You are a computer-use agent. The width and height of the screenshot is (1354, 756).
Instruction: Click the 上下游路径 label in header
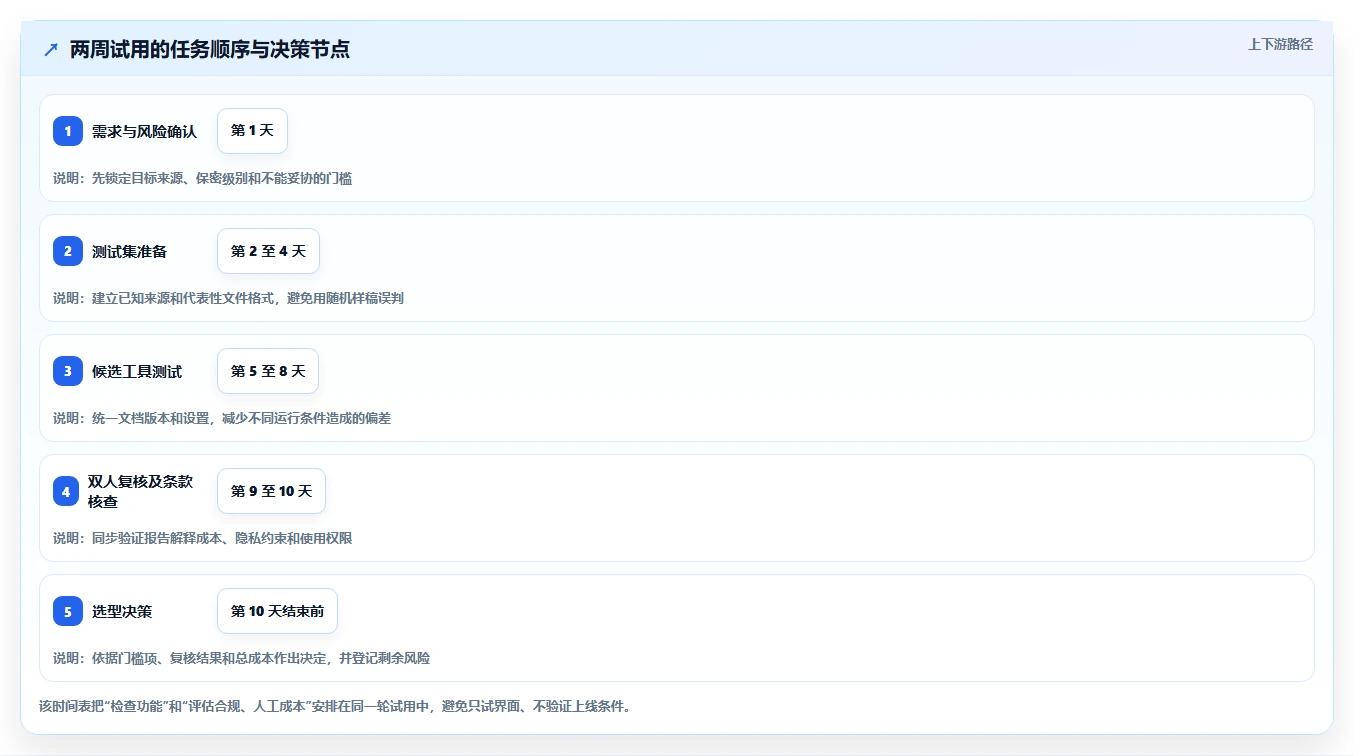[x=1280, y=44]
